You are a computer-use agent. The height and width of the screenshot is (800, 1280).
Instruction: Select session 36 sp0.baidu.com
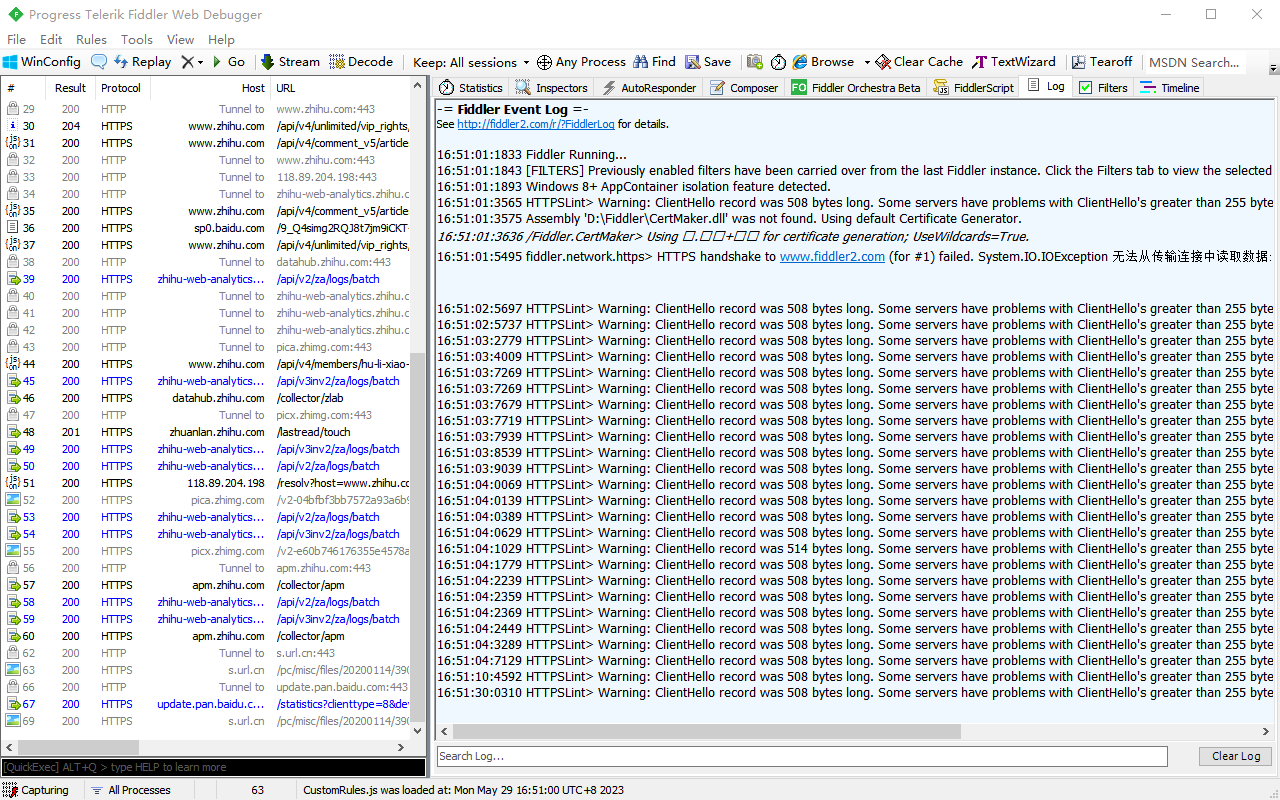(206, 228)
